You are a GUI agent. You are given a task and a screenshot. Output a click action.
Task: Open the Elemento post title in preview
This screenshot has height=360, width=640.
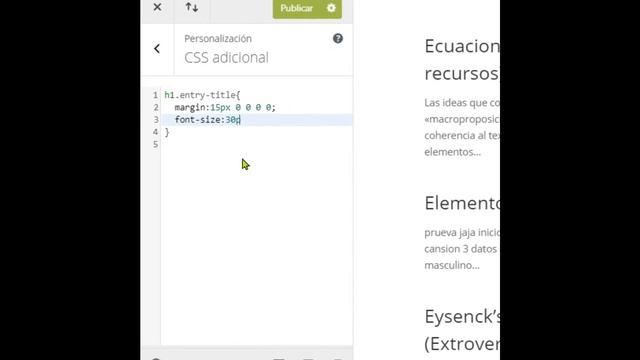click(462, 203)
